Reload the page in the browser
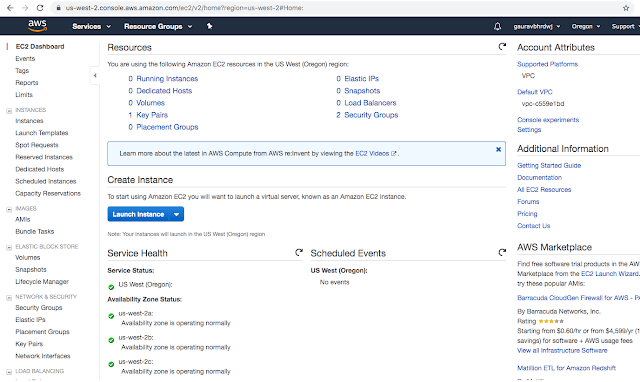Screen dimensions: 640x382 (x=40, y=8)
